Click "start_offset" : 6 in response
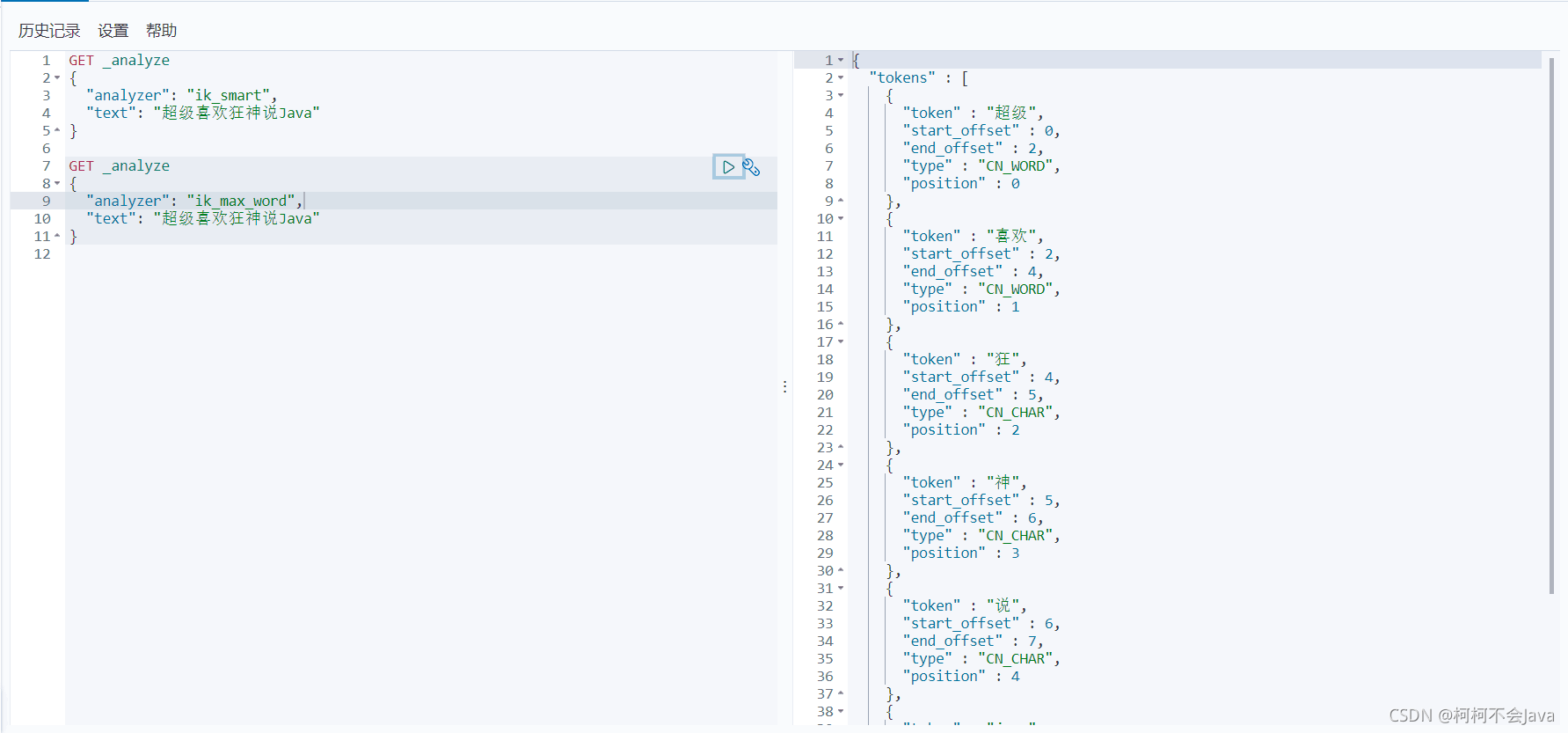The height and width of the screenshot is (733, 1568). (x=981, y=624)
